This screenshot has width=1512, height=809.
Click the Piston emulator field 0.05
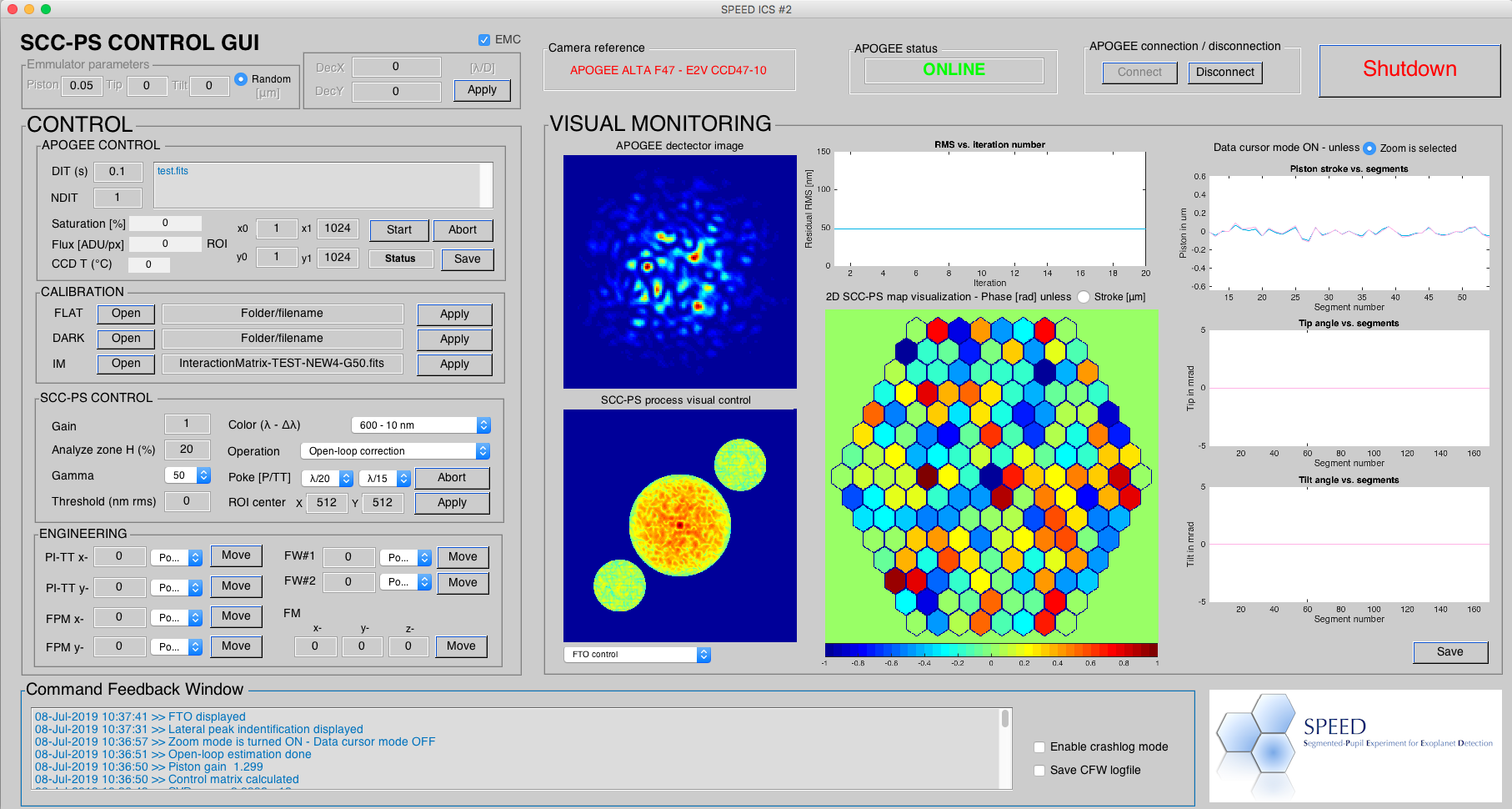tap(82, 86)
